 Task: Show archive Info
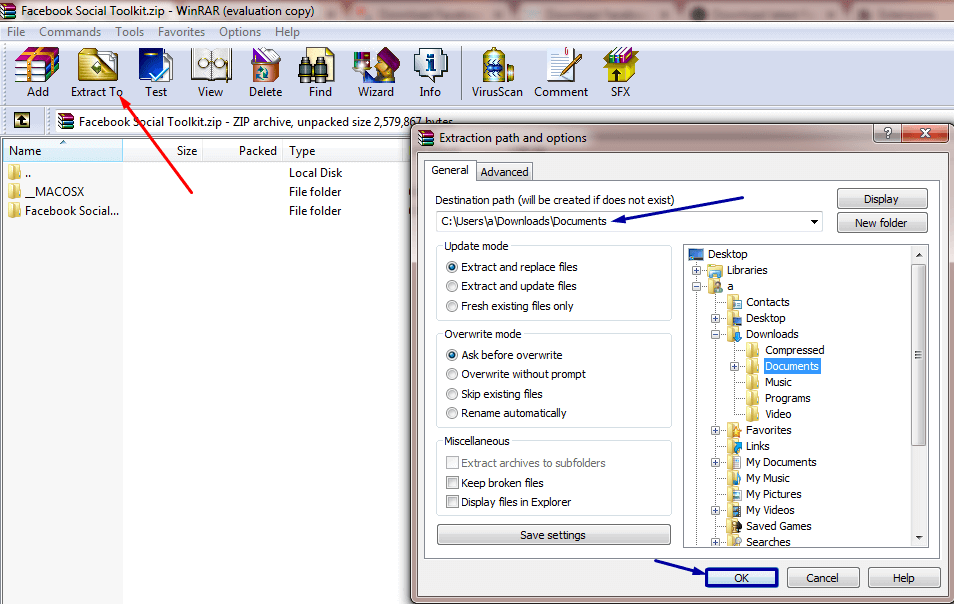click(x=430, y=66)
